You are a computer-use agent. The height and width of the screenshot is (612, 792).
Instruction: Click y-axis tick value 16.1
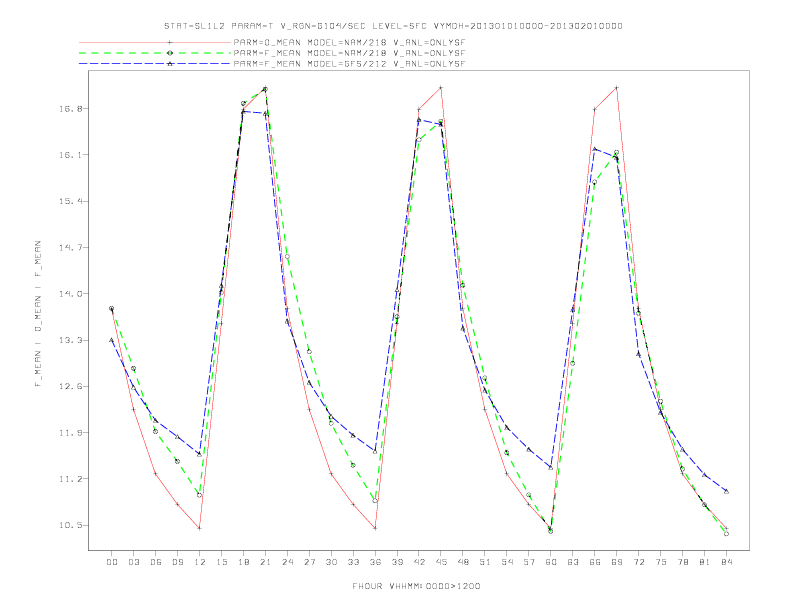click(x=70, y=155)
